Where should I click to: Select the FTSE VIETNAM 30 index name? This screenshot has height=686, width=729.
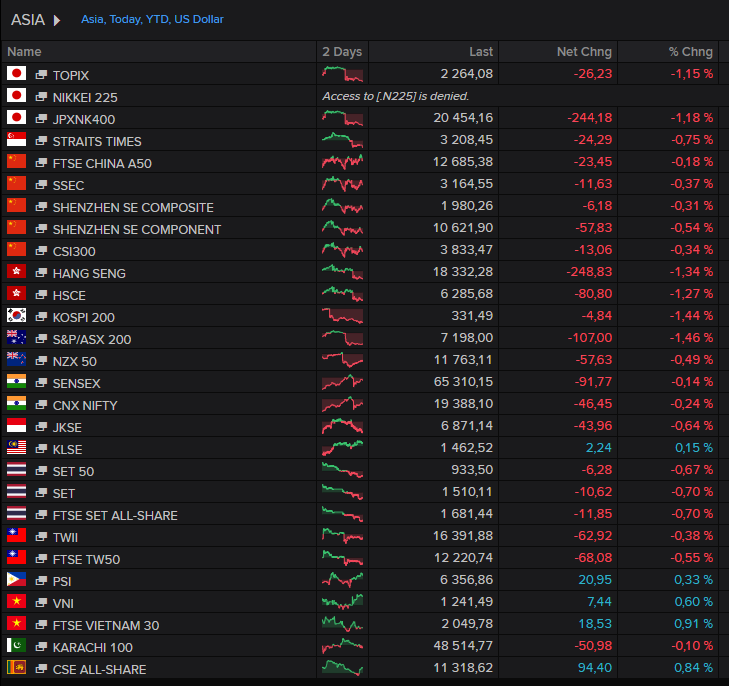pyautogui.click(x=106, y=626)
